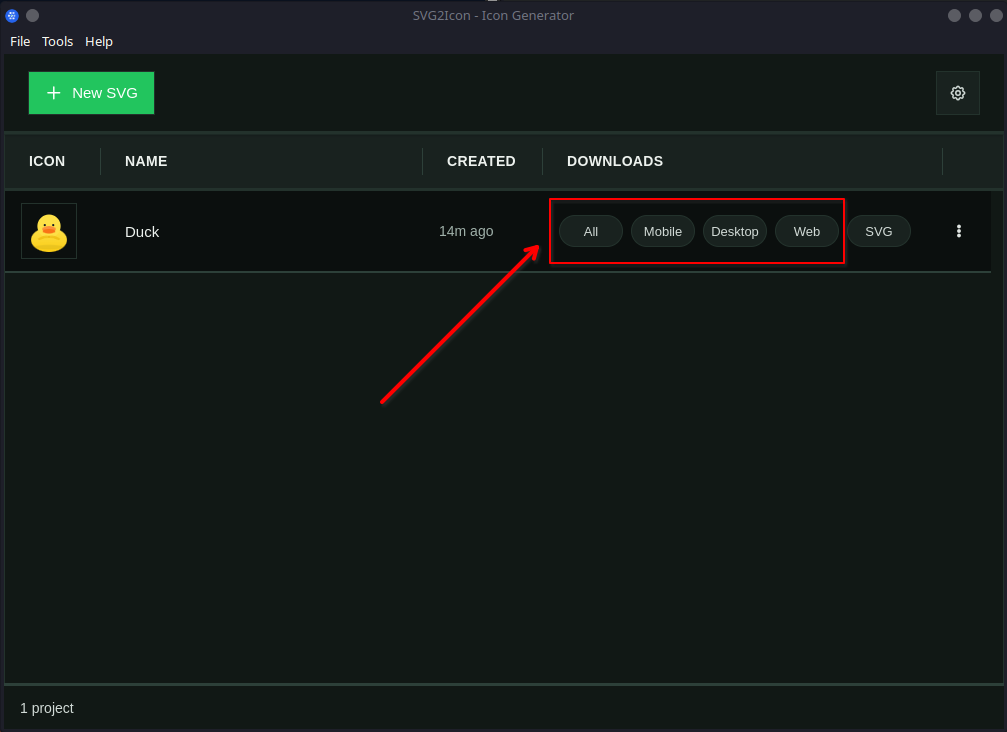The width and height of the screenshot is (1007, 732).
Task: Click the plus icon on New SVG button
Action: 54,92
